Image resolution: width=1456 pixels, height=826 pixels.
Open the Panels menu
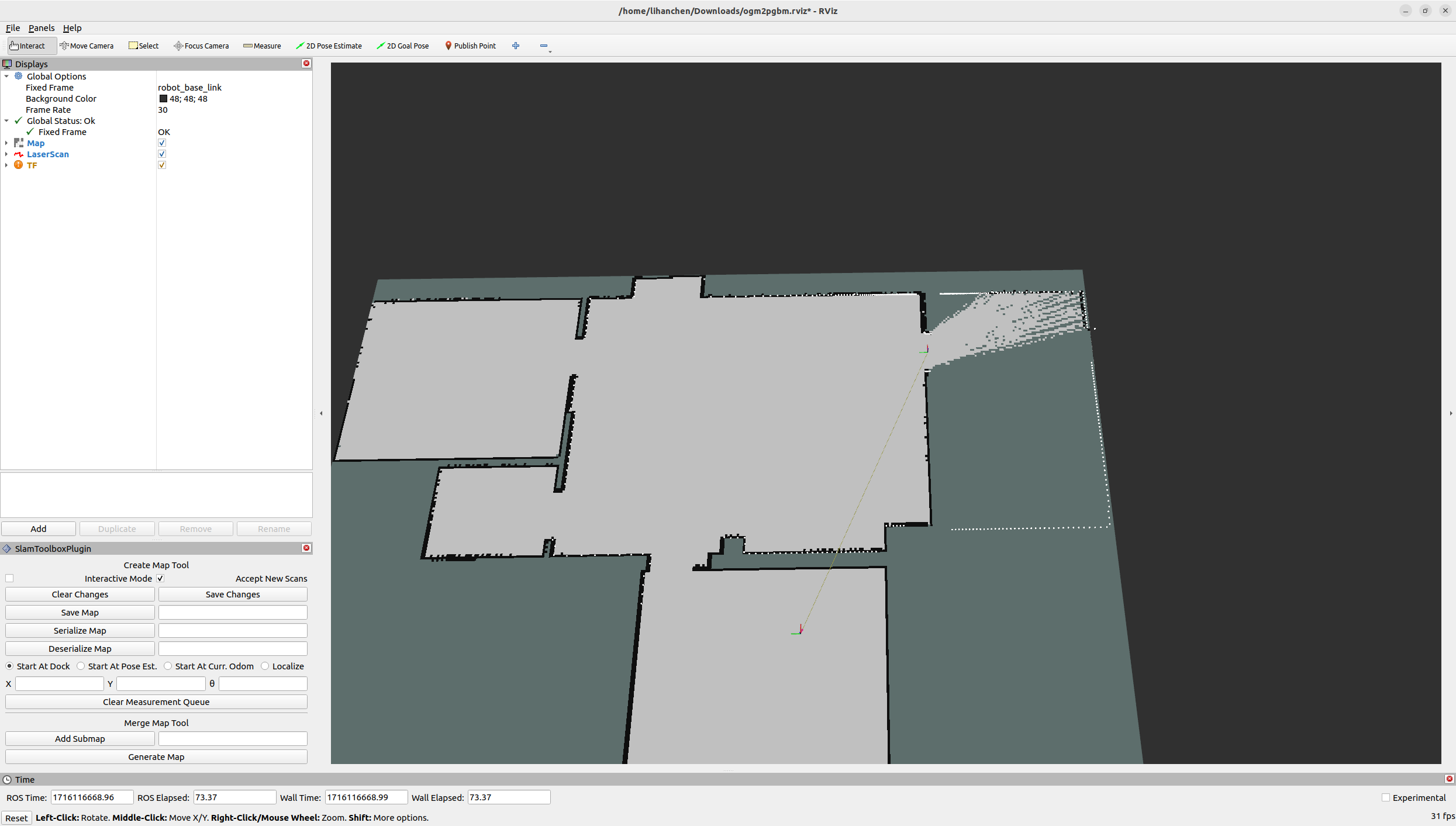click(40, 27)
